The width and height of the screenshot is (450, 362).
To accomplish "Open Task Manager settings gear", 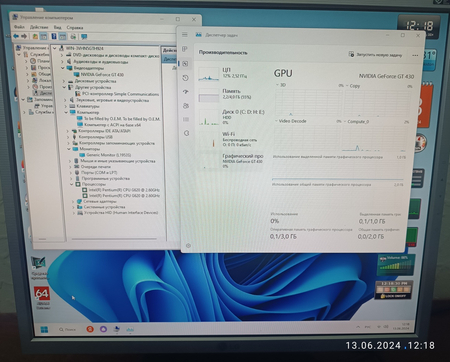I will 188,246.
